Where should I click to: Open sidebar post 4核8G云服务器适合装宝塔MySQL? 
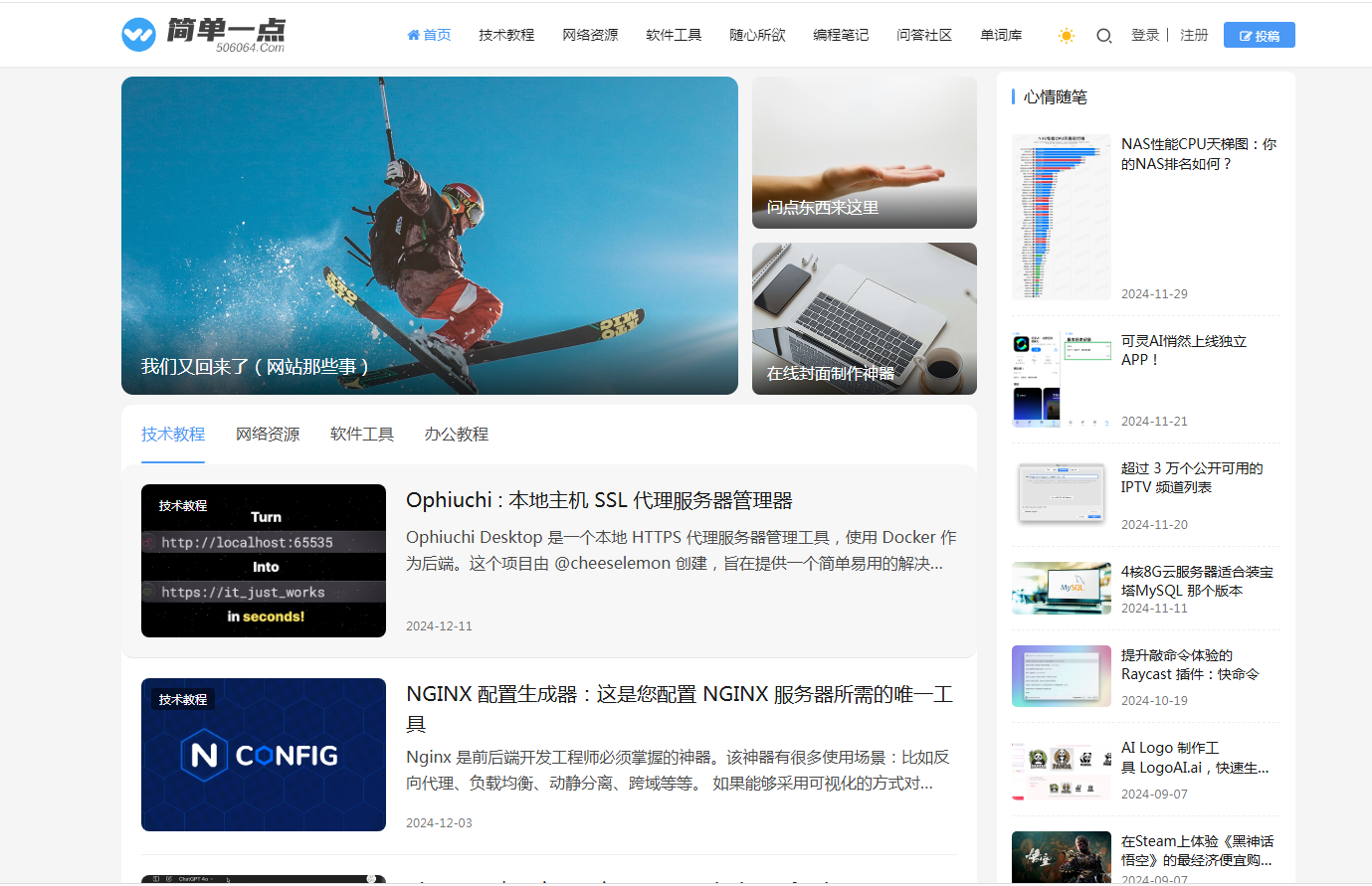(x=1197, y=581)
